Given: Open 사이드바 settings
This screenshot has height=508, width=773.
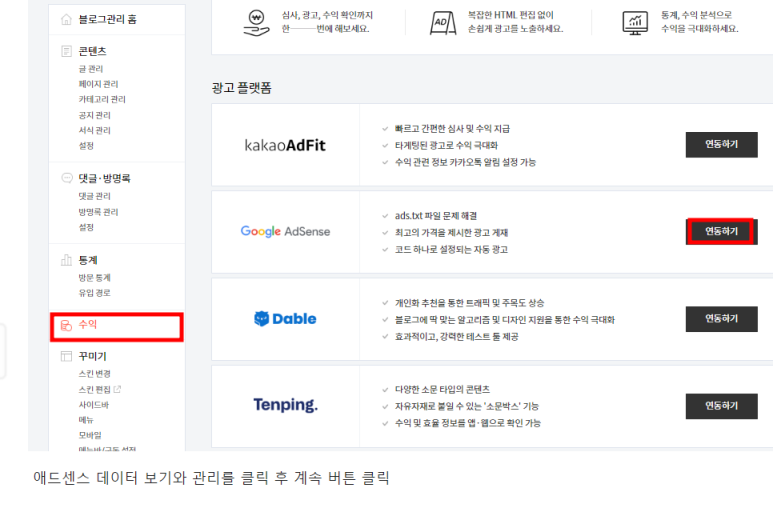Looking at the screenshot, I should pos(94,404).
